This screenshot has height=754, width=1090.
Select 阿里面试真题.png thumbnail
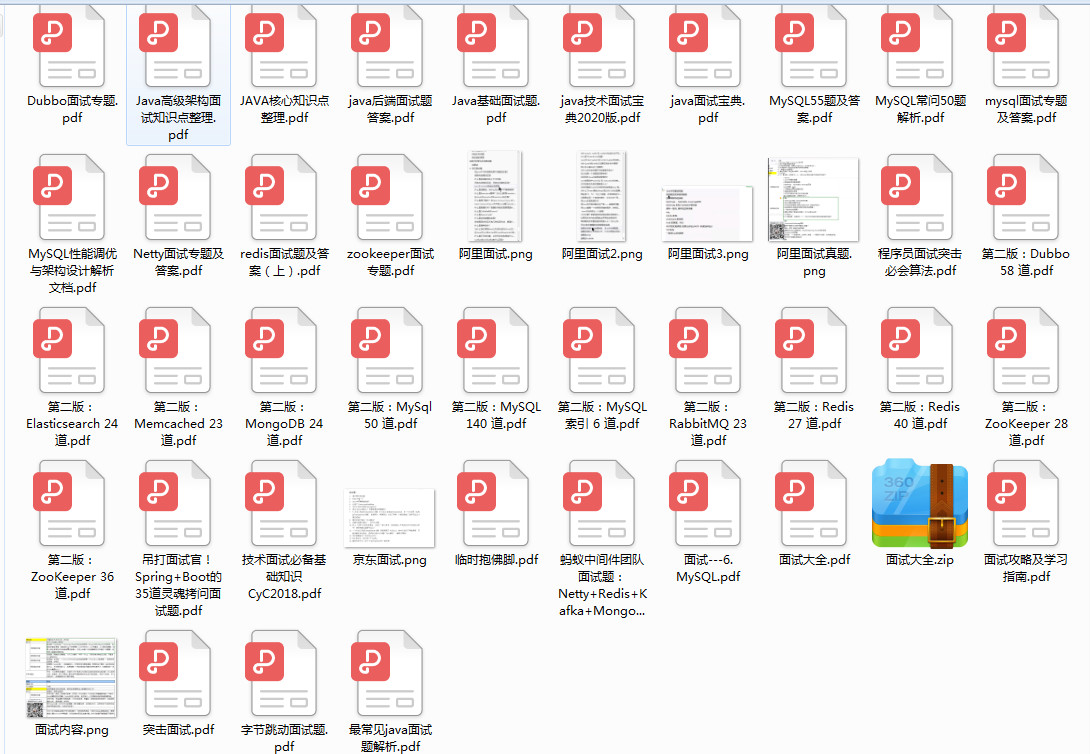coord(814,199)
